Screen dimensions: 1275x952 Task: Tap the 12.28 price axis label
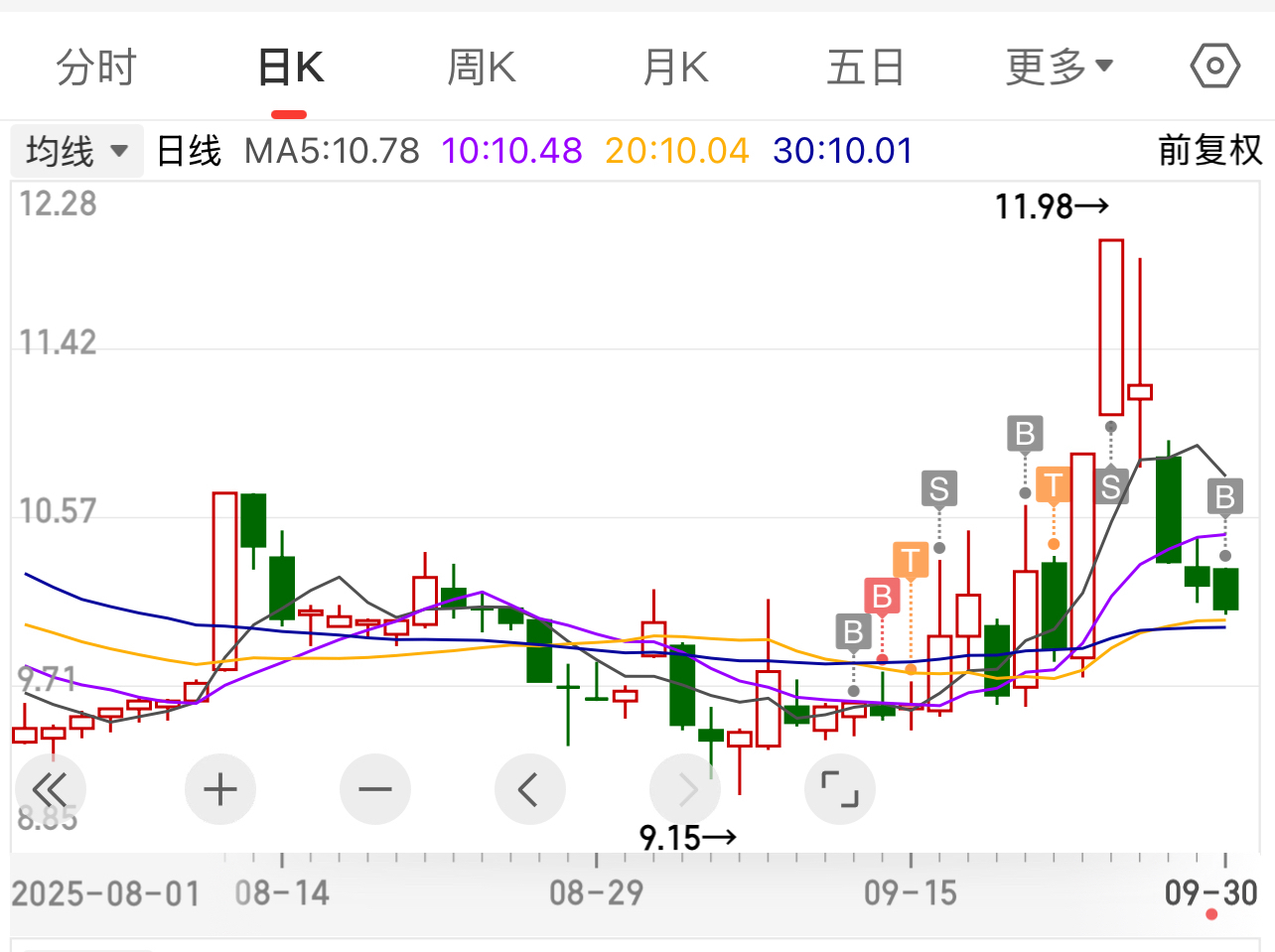coord(58,204)
